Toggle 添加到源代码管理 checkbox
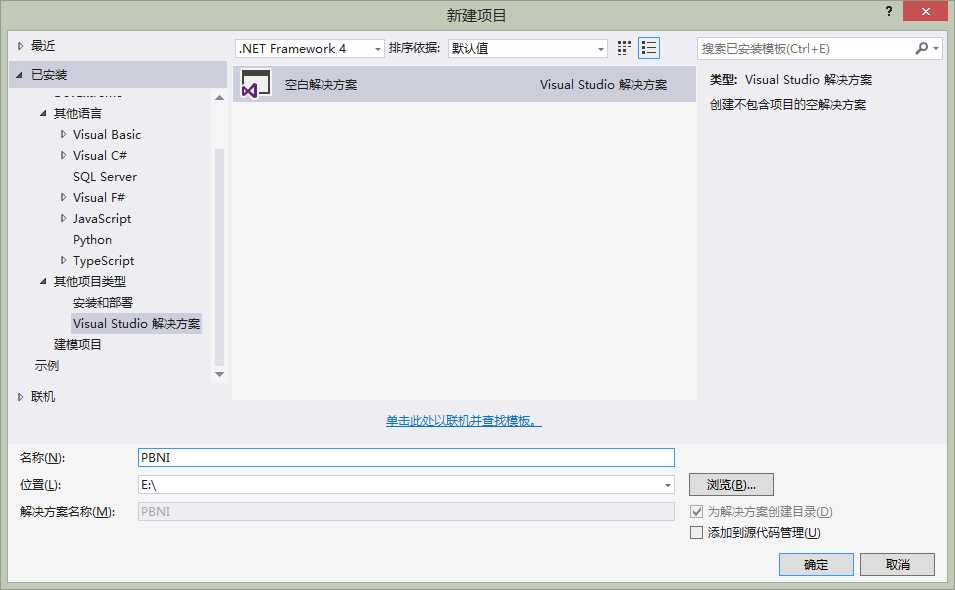 click(x=696, y=533)
